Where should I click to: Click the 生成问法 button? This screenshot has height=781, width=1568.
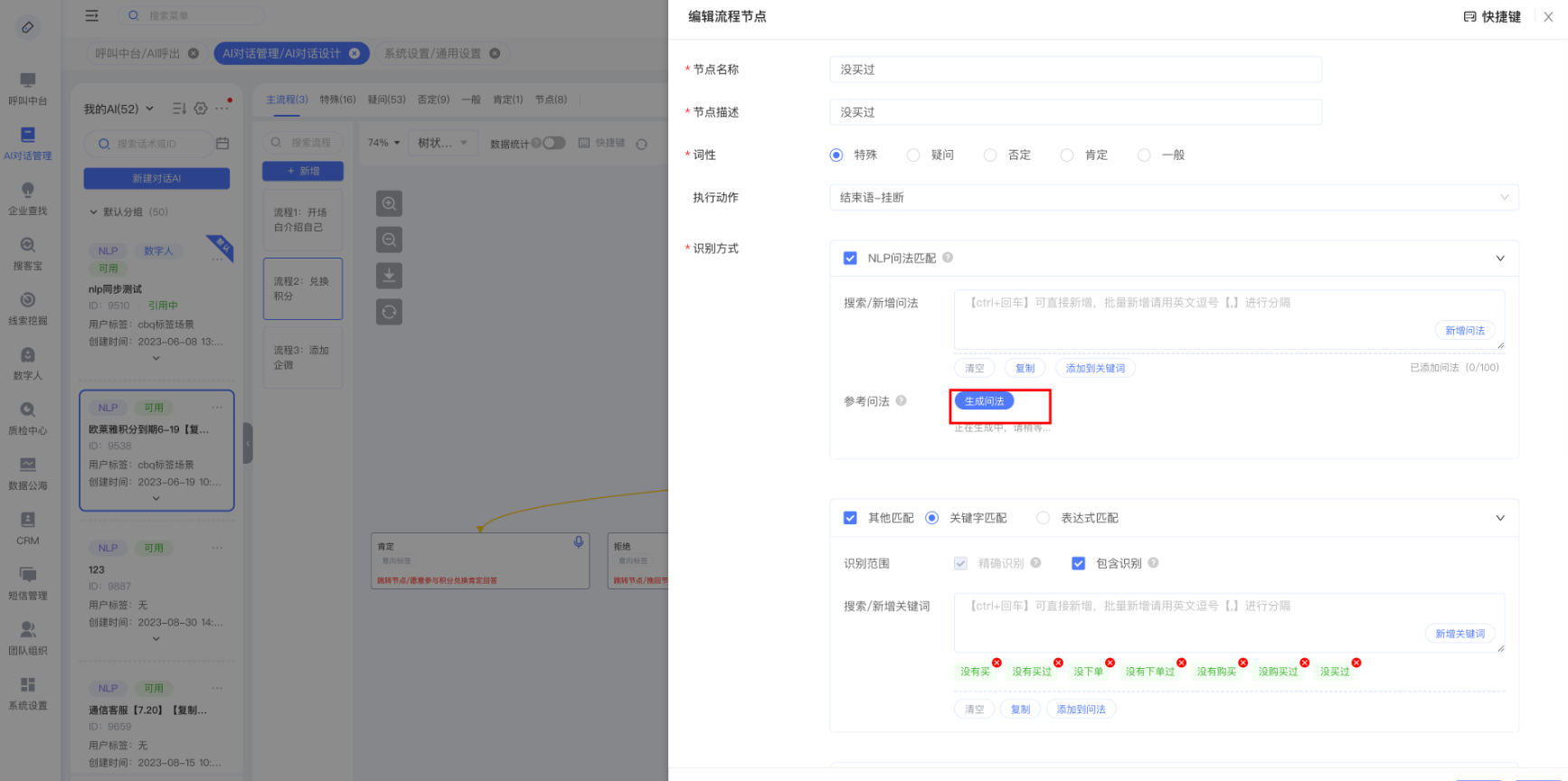click(x=984, y=401)
